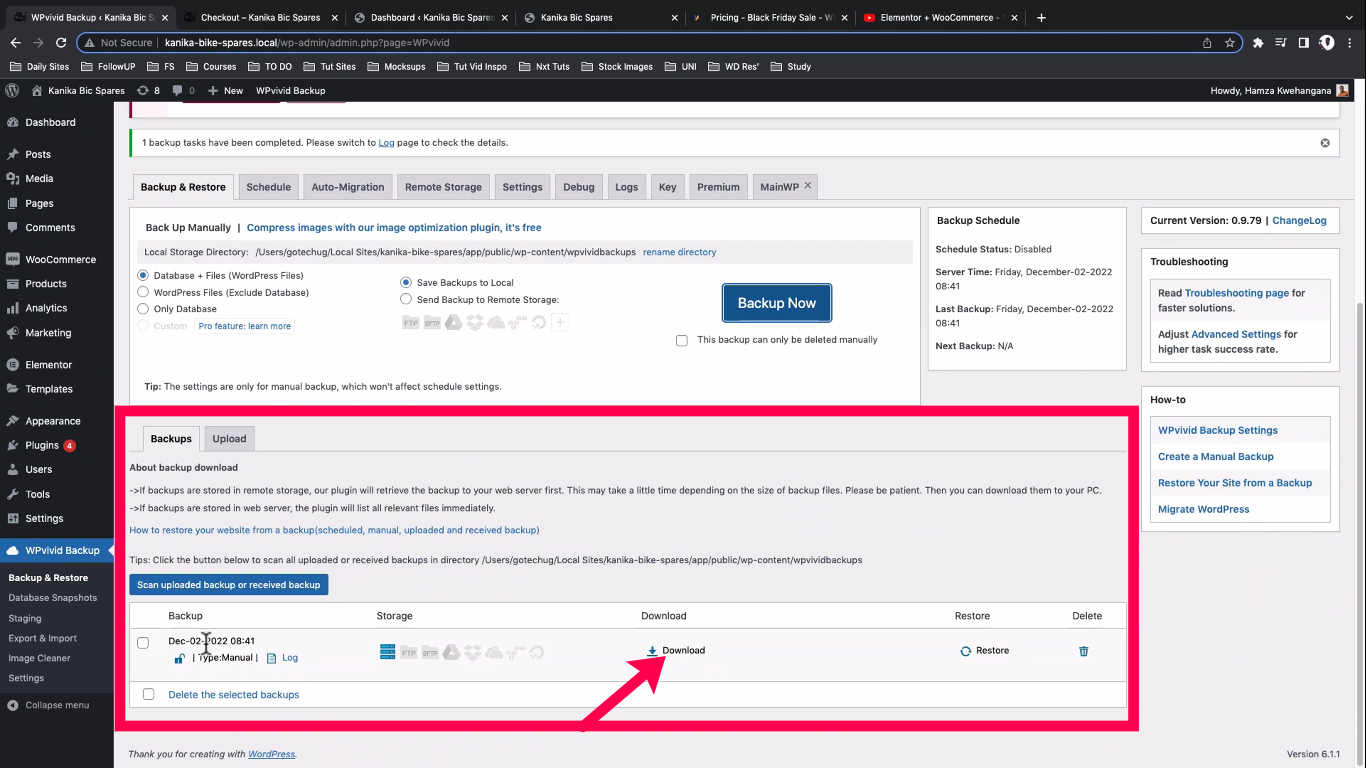Restore the Dec-02-2022 backup
This screenshot has width=1366, height=768.
pyautogui.click(x=984, y=650)
